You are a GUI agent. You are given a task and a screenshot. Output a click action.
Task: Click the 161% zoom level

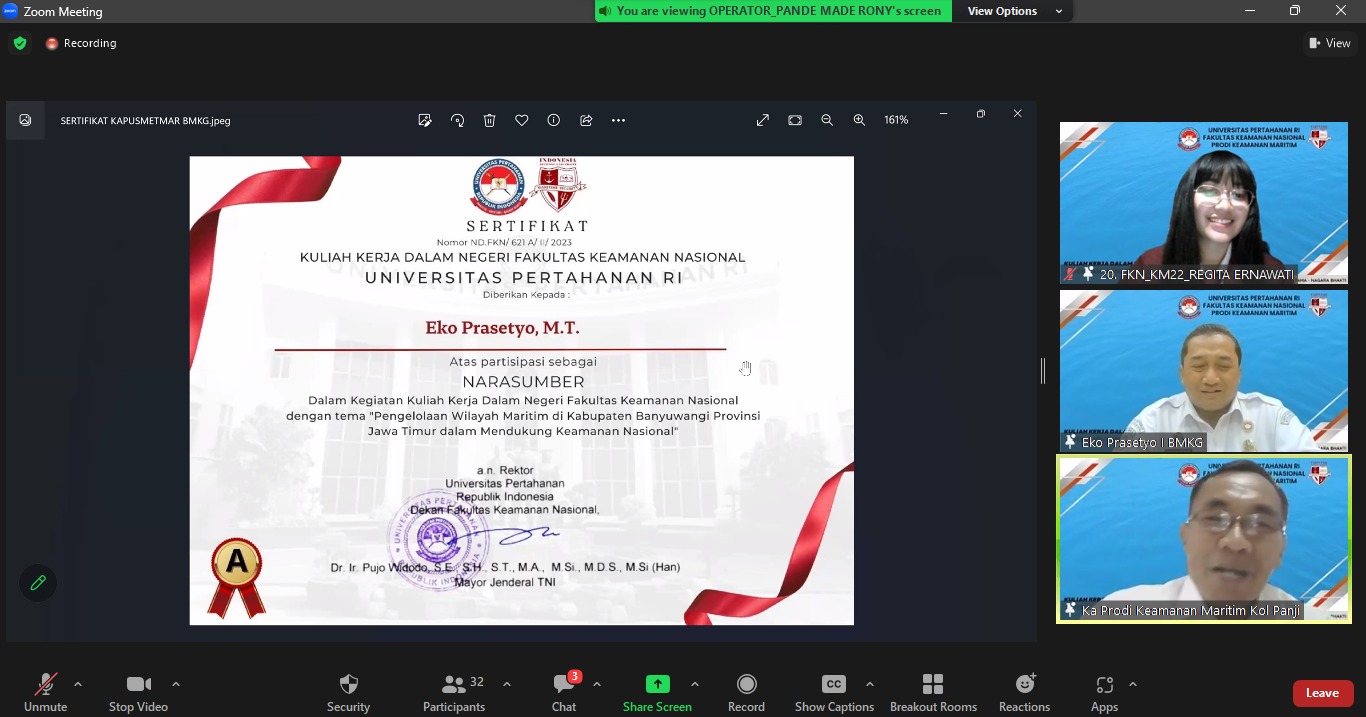[x=896, y=120]
